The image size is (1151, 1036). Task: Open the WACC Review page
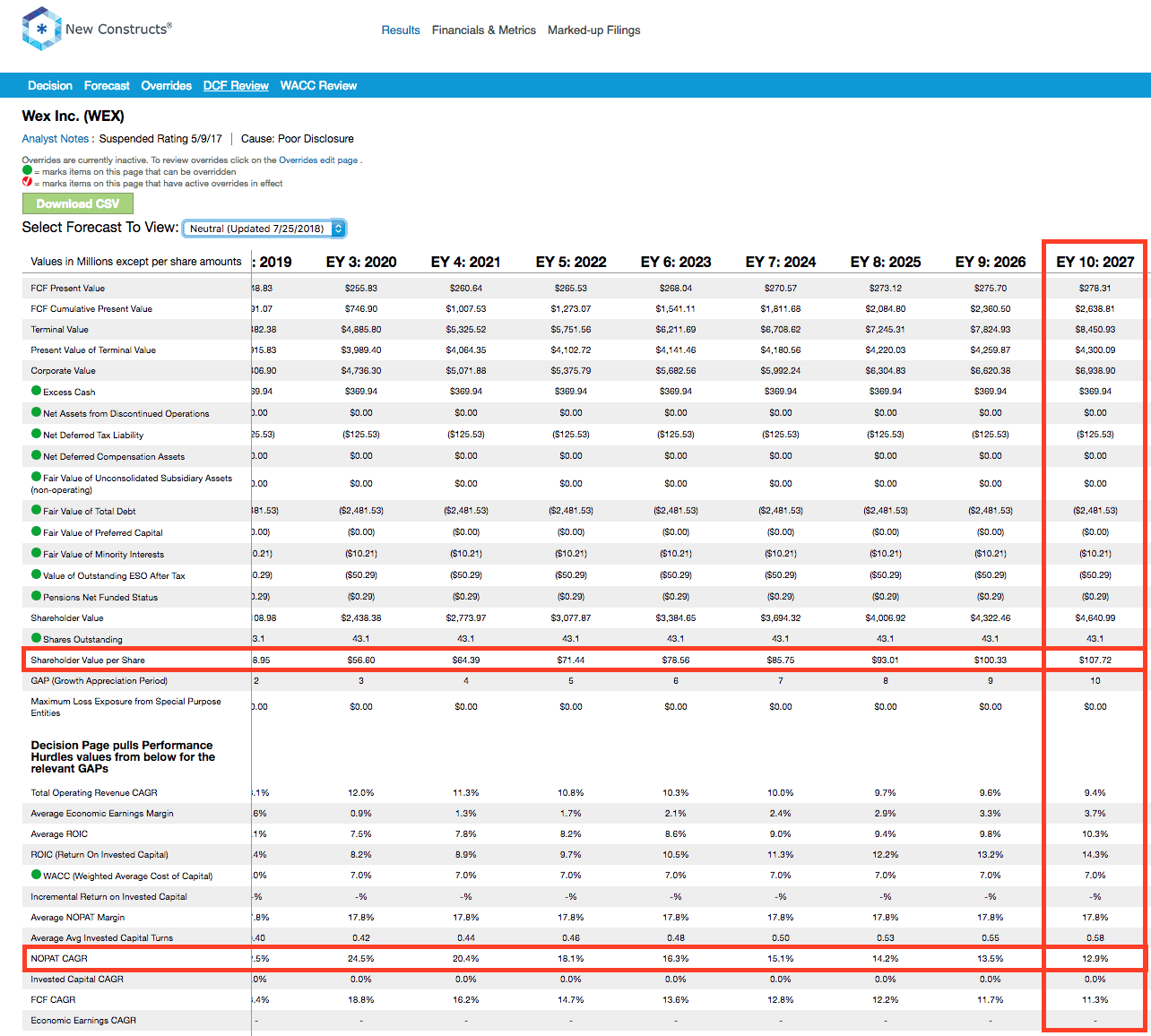[318, 85]
